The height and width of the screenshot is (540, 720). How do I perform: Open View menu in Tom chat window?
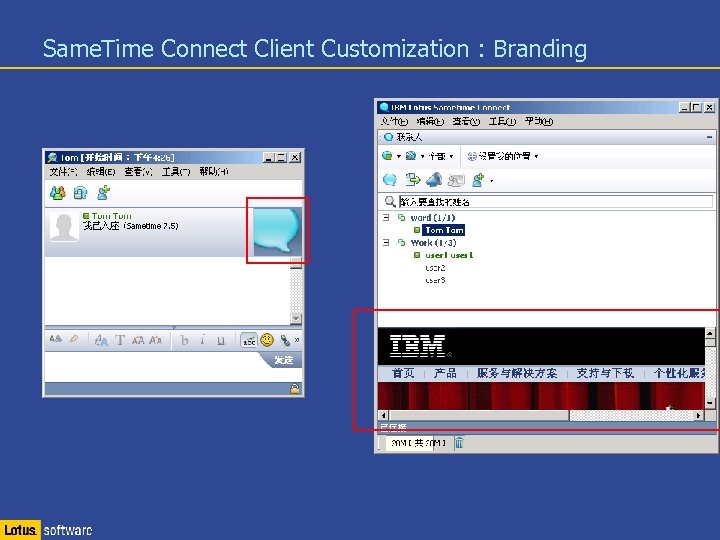pos(138,172)
